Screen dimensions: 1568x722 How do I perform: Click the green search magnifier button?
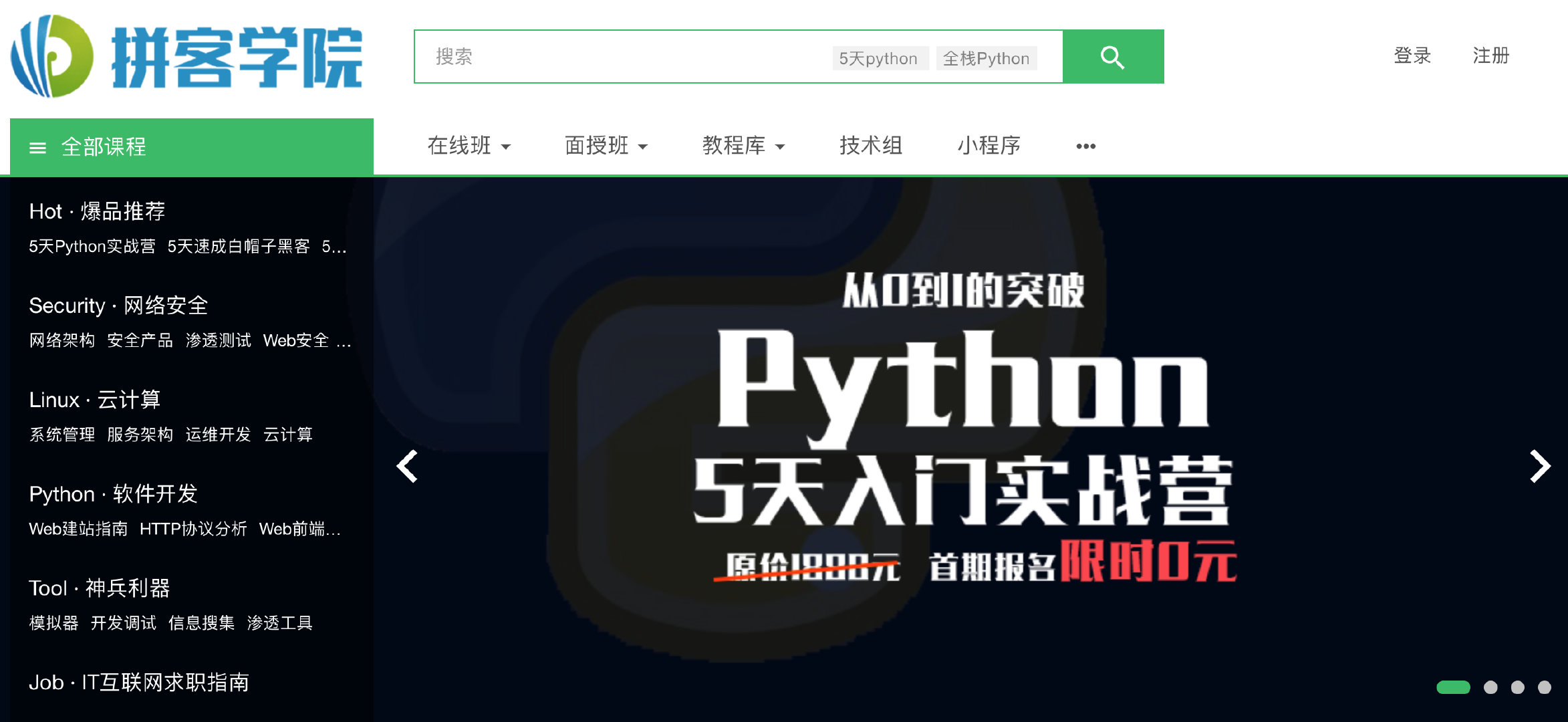(1113, 57)
